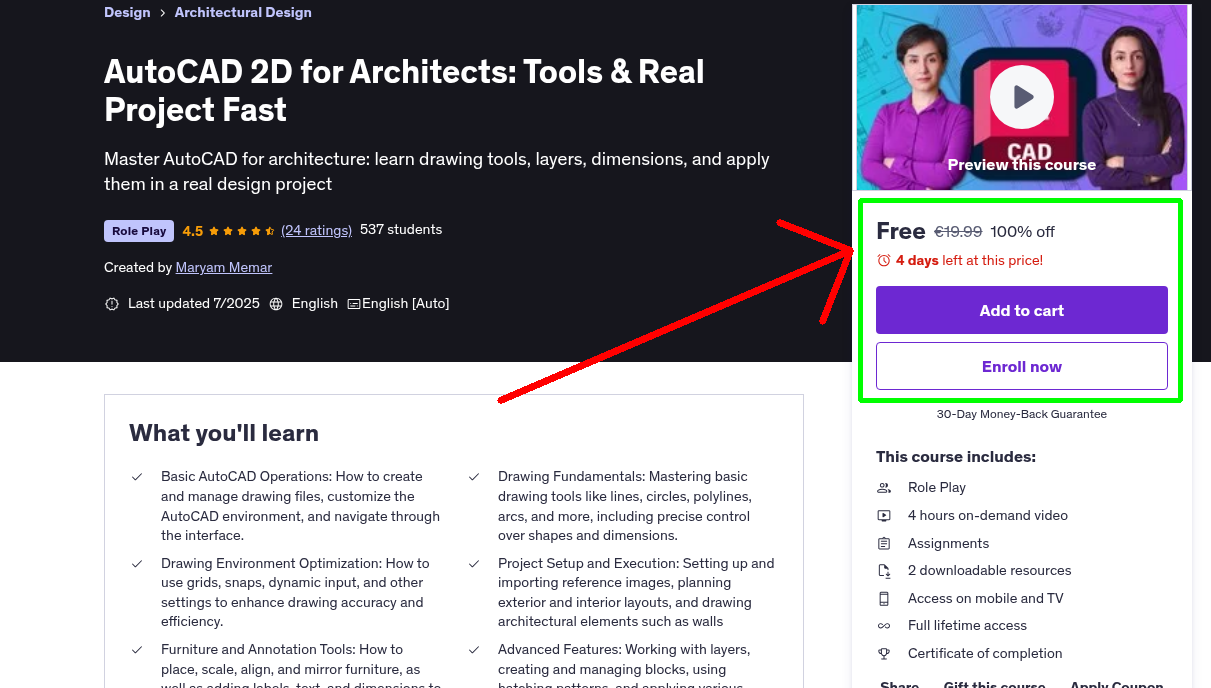Click the course subtitle description
Image resolution: width=1211 pixels, height=688 pixels.
pyautogui.click(x=437, y=171)
